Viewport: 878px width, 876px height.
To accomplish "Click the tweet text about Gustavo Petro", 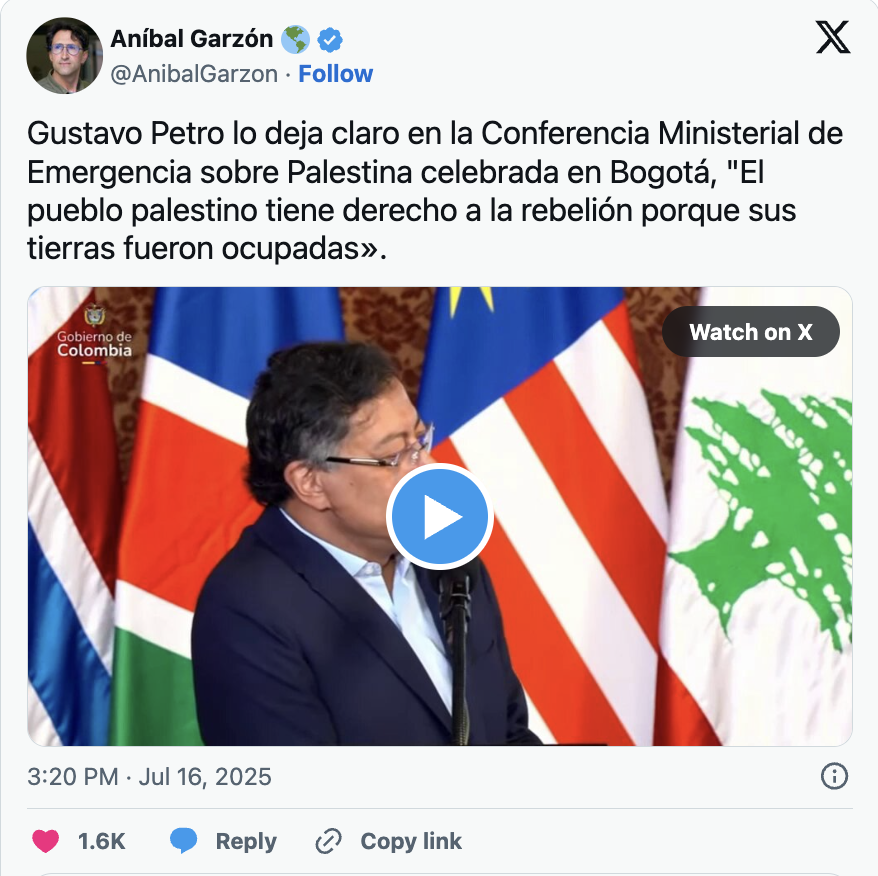I will [435, 191].
